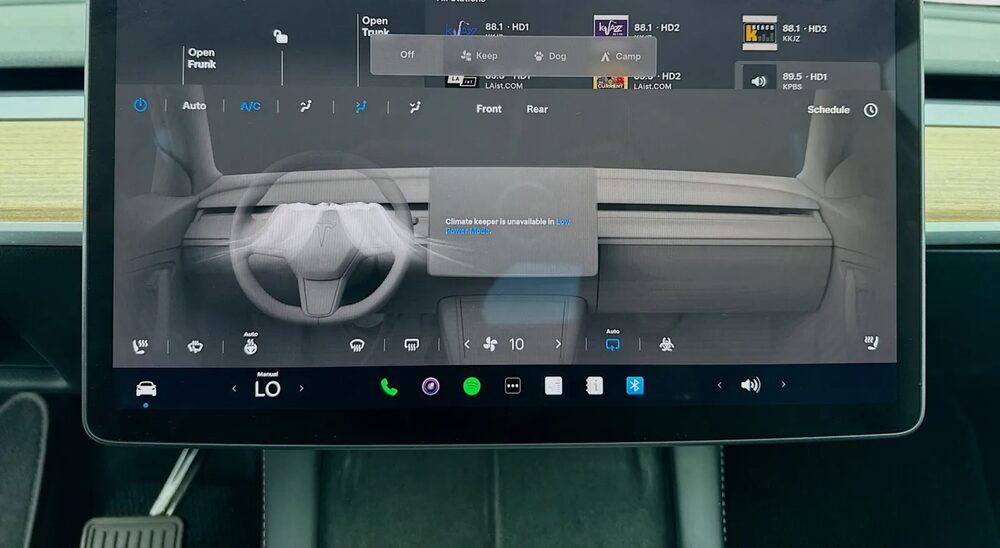Select Camp mode option
The image size is (1000, 548).
pos(620,56)
